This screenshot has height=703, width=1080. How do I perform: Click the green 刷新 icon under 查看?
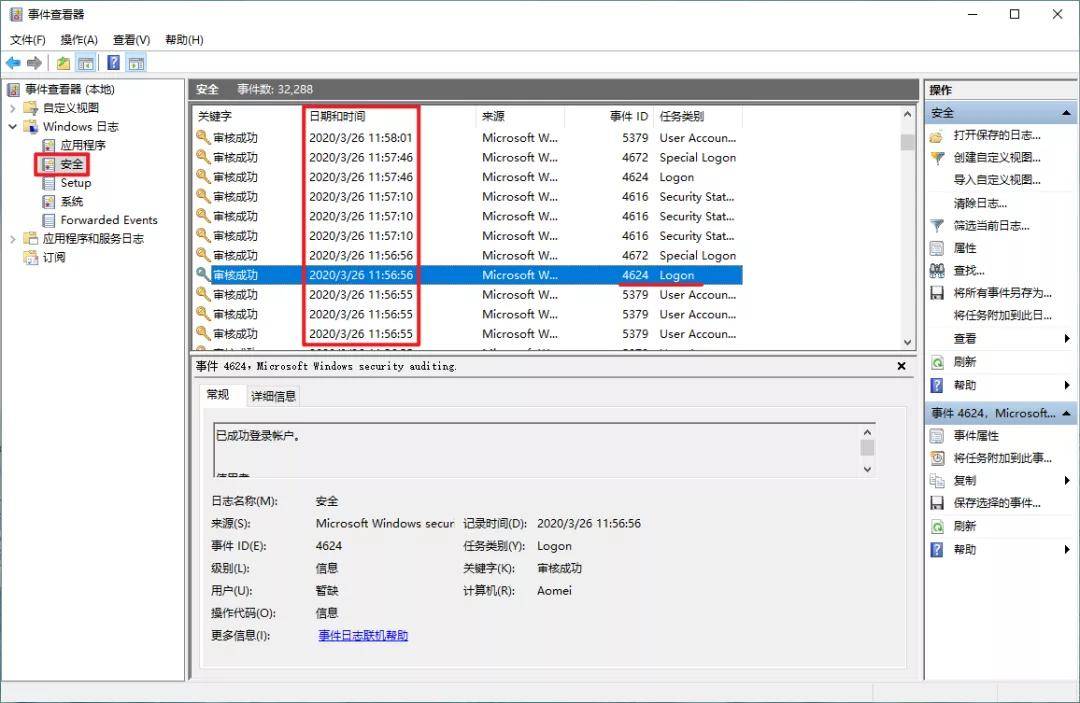tap(937, 362)
